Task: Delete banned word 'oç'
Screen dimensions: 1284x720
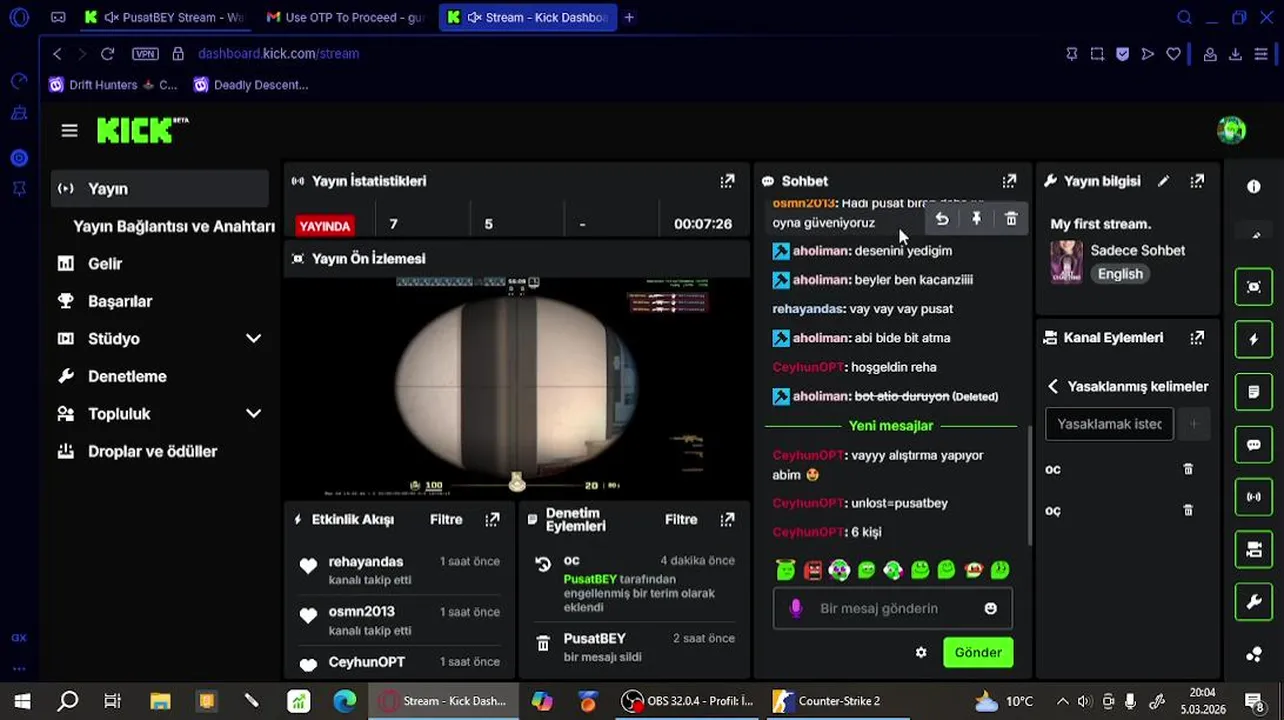Action: [1188, 510]
